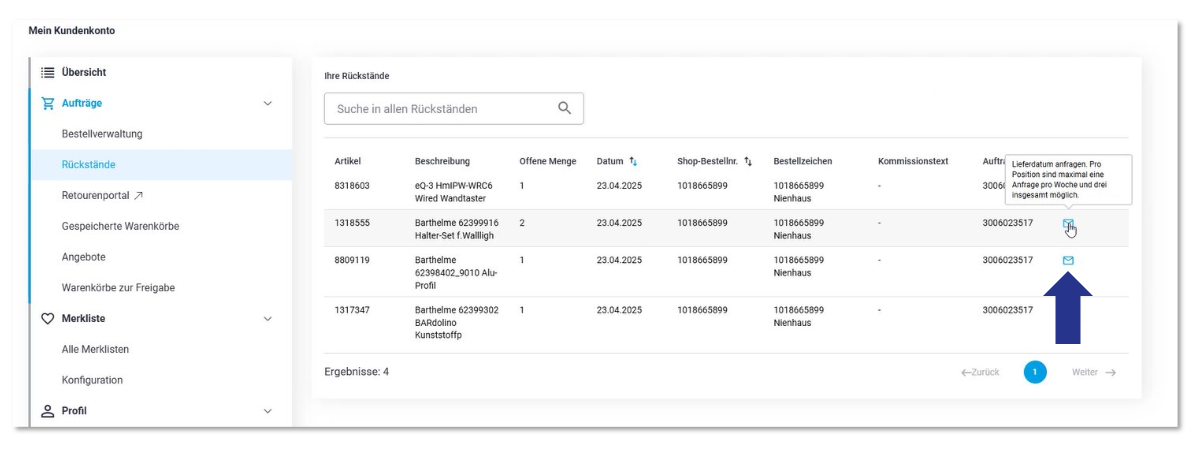Collapse the Aufträge section chevron

(x=267, y=103)
